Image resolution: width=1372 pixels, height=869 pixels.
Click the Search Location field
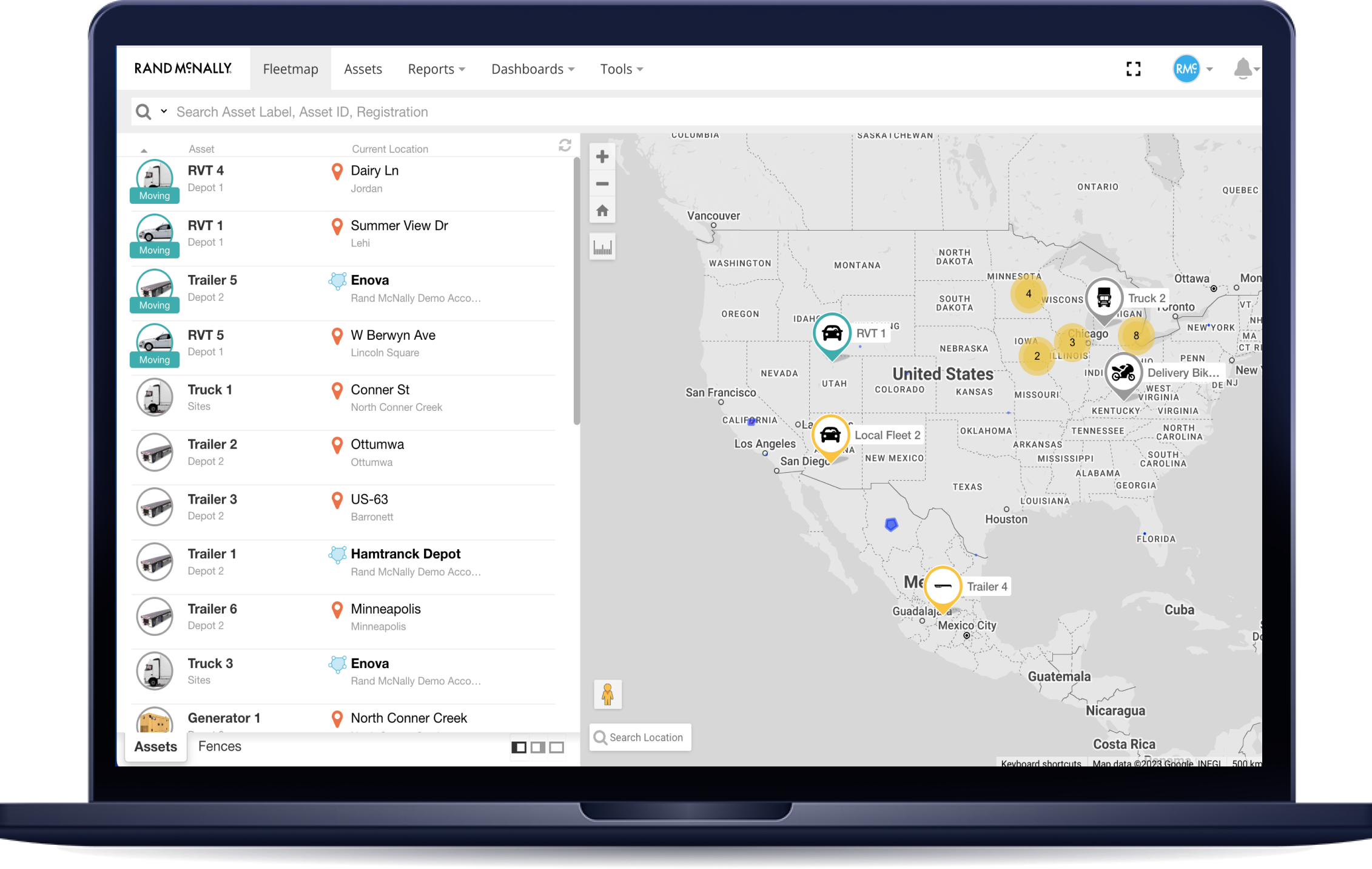click(x=640, y=737)
